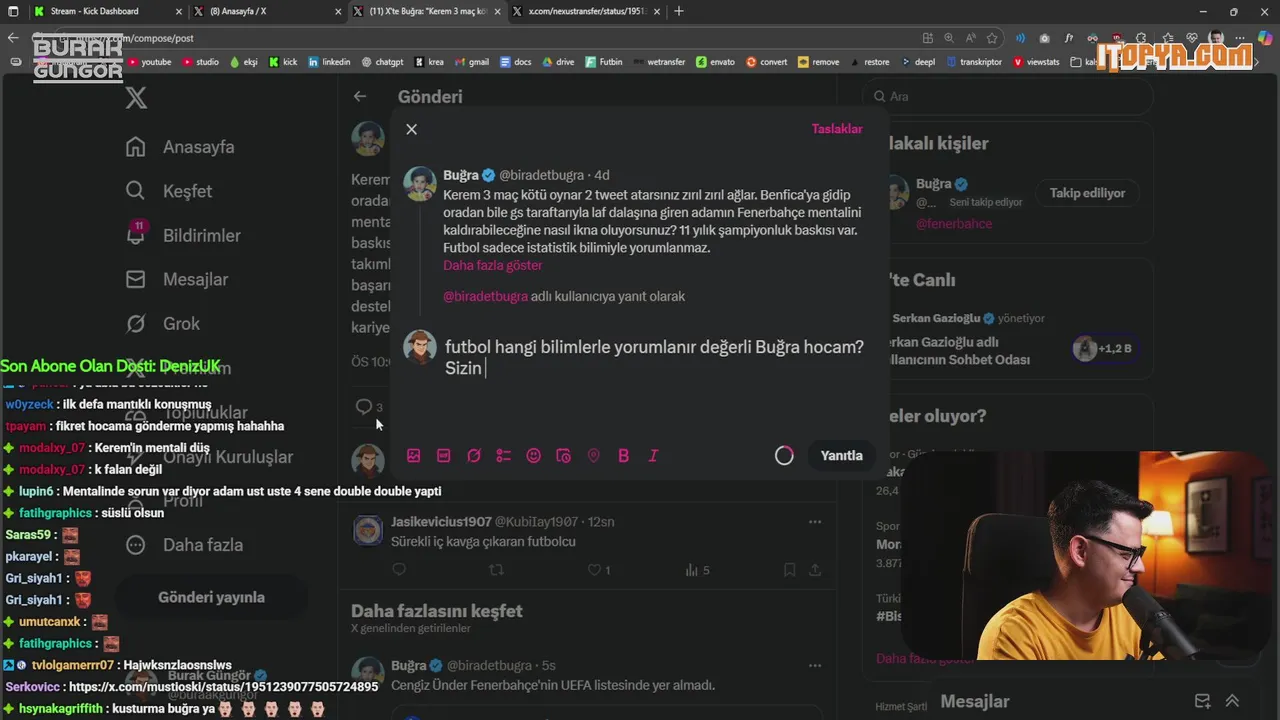The image size is (1280, 720).
Task: Open linkedin bookmark
Action: (x=329, y=62)
